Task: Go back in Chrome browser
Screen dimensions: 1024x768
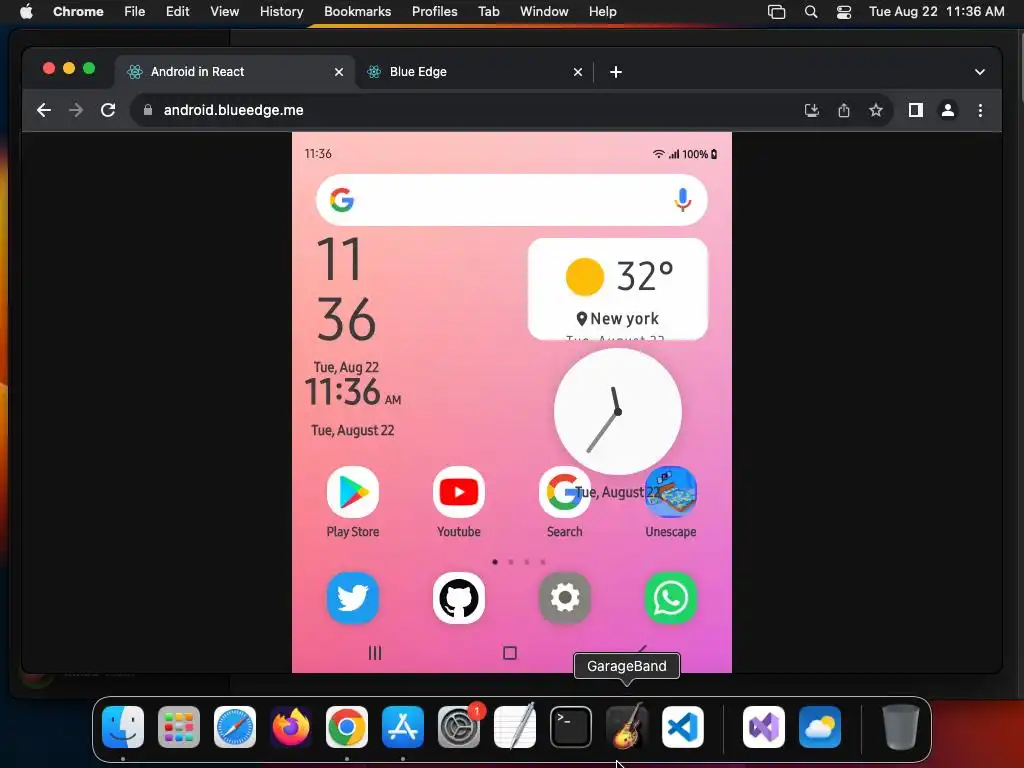Action: [x=44, y=110]
